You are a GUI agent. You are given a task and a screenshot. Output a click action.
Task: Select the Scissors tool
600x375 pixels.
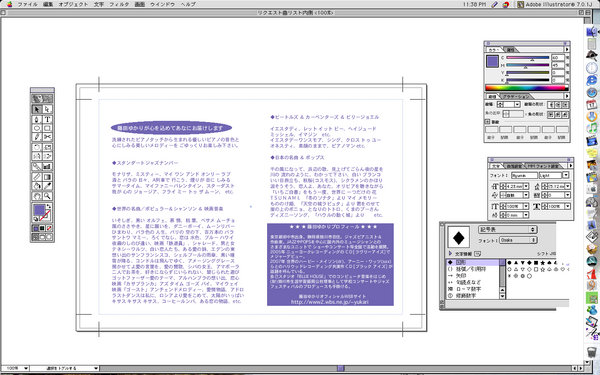(47, 137)
